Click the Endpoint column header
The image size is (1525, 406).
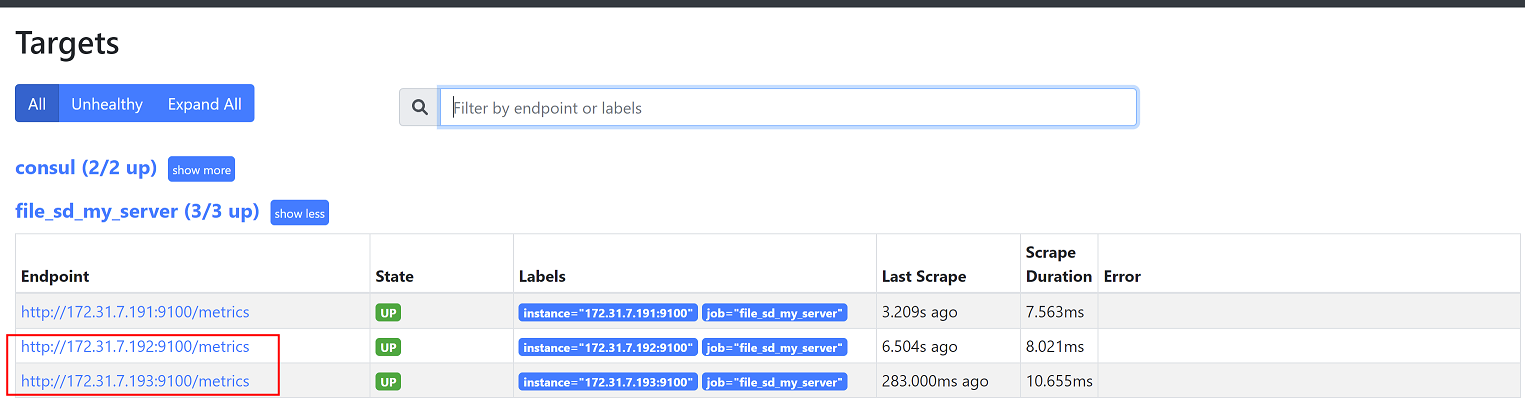[55, 276]
